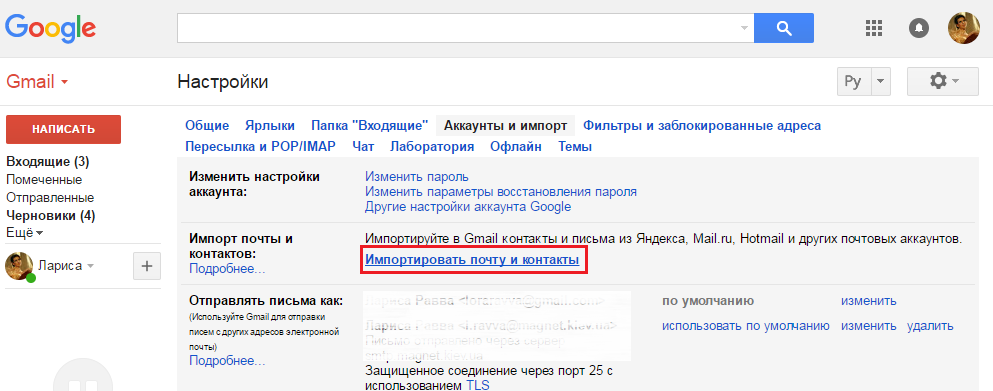993x391 pixels.
Task: Click Импортировать почту и контакты link
Action: 472,260
